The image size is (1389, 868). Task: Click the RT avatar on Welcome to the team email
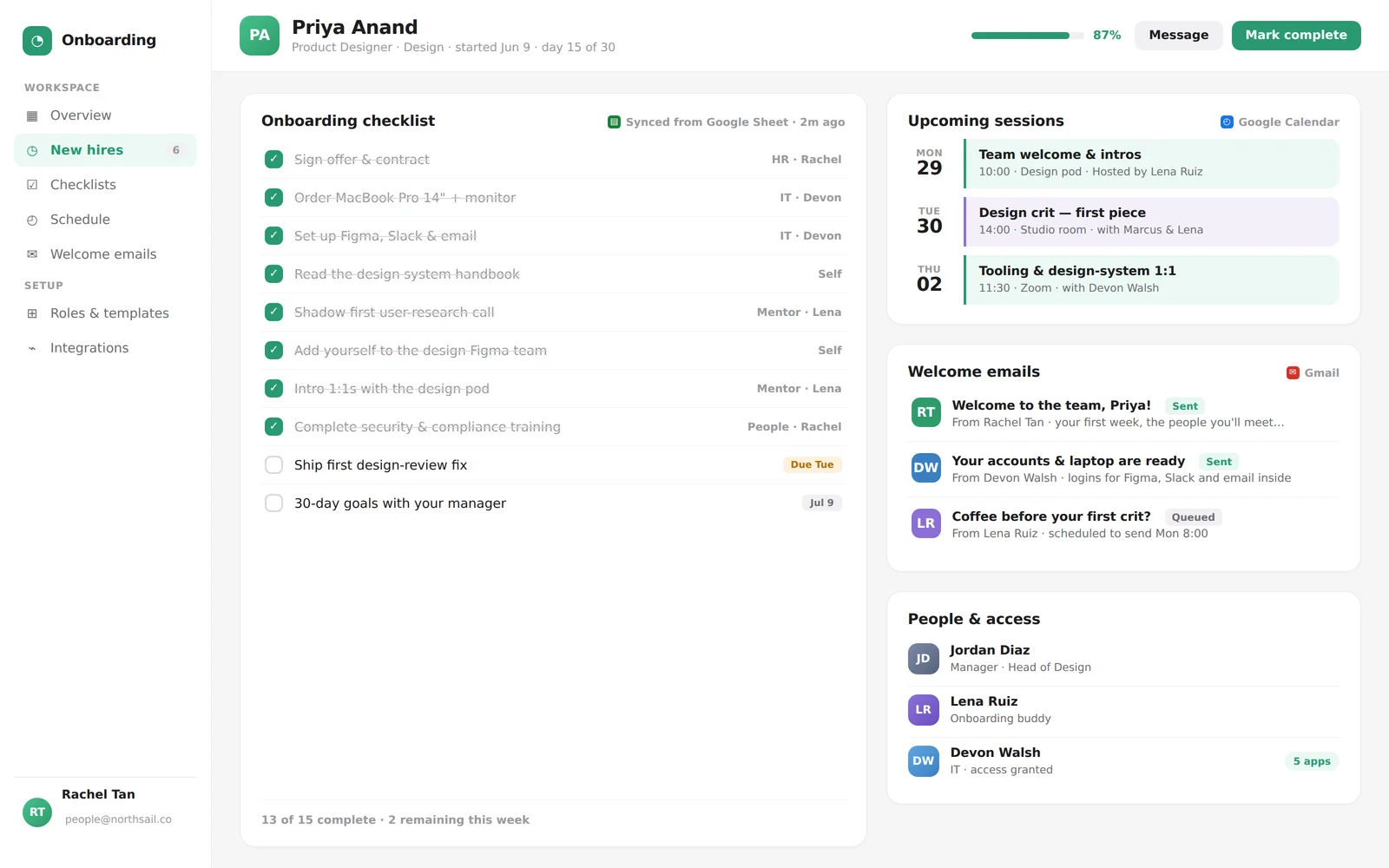(x=926, y=412)
